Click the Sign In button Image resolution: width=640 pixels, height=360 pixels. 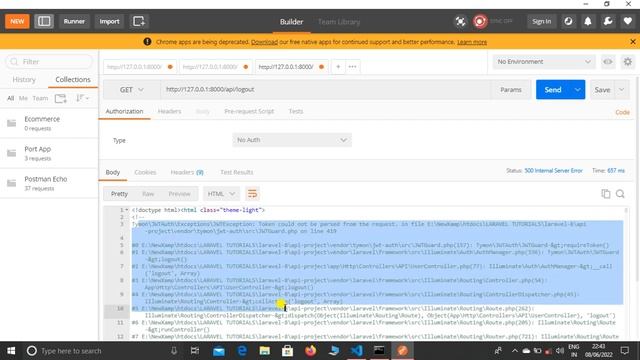[x=542, y=21]
